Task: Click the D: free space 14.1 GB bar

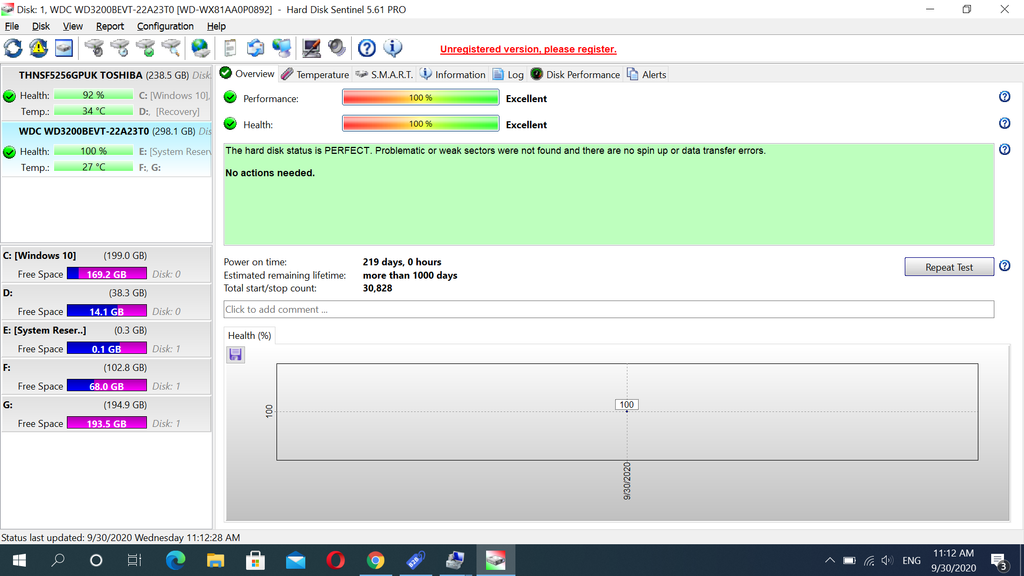Action: (106, 311)
